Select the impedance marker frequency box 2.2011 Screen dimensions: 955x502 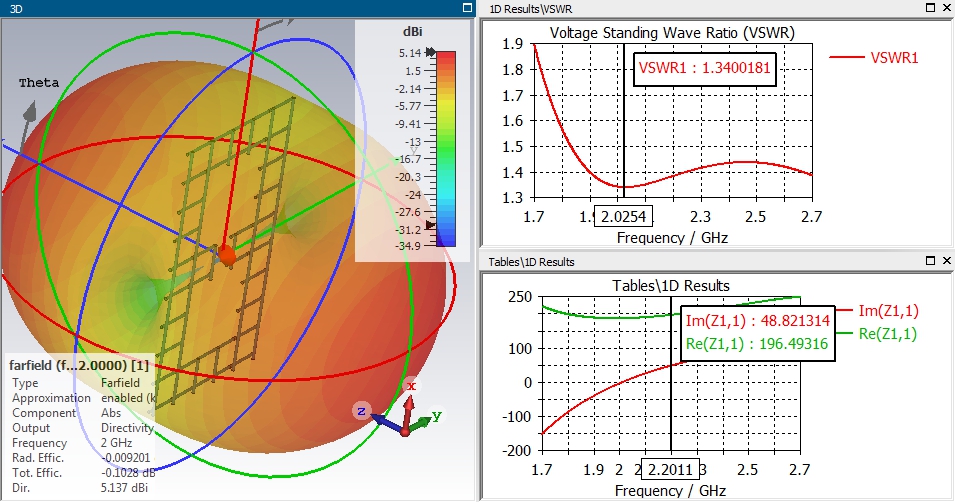pyautogui.click(x=670, y=470)
